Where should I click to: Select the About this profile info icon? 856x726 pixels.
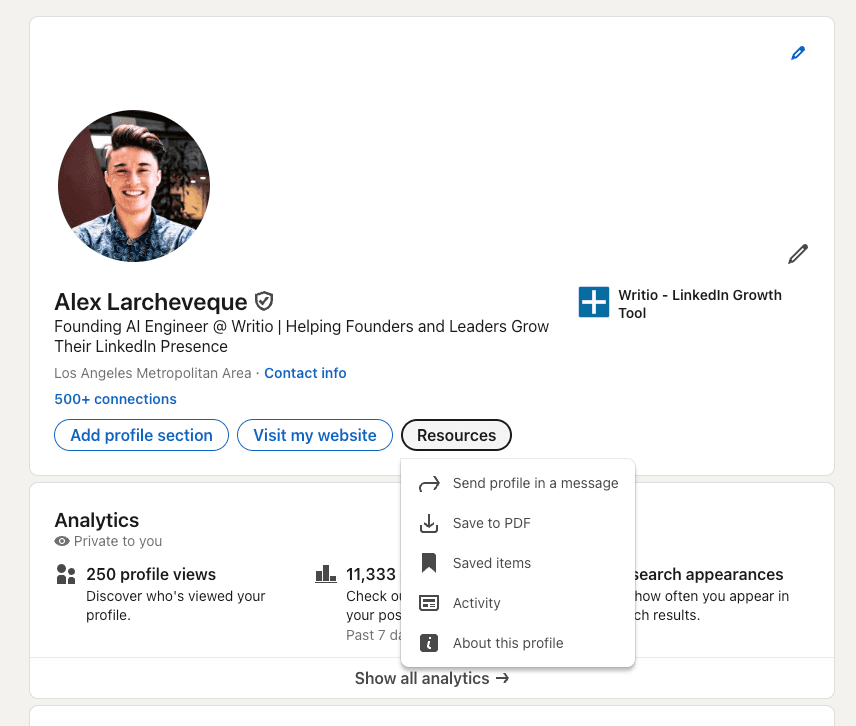pos(430,643)
